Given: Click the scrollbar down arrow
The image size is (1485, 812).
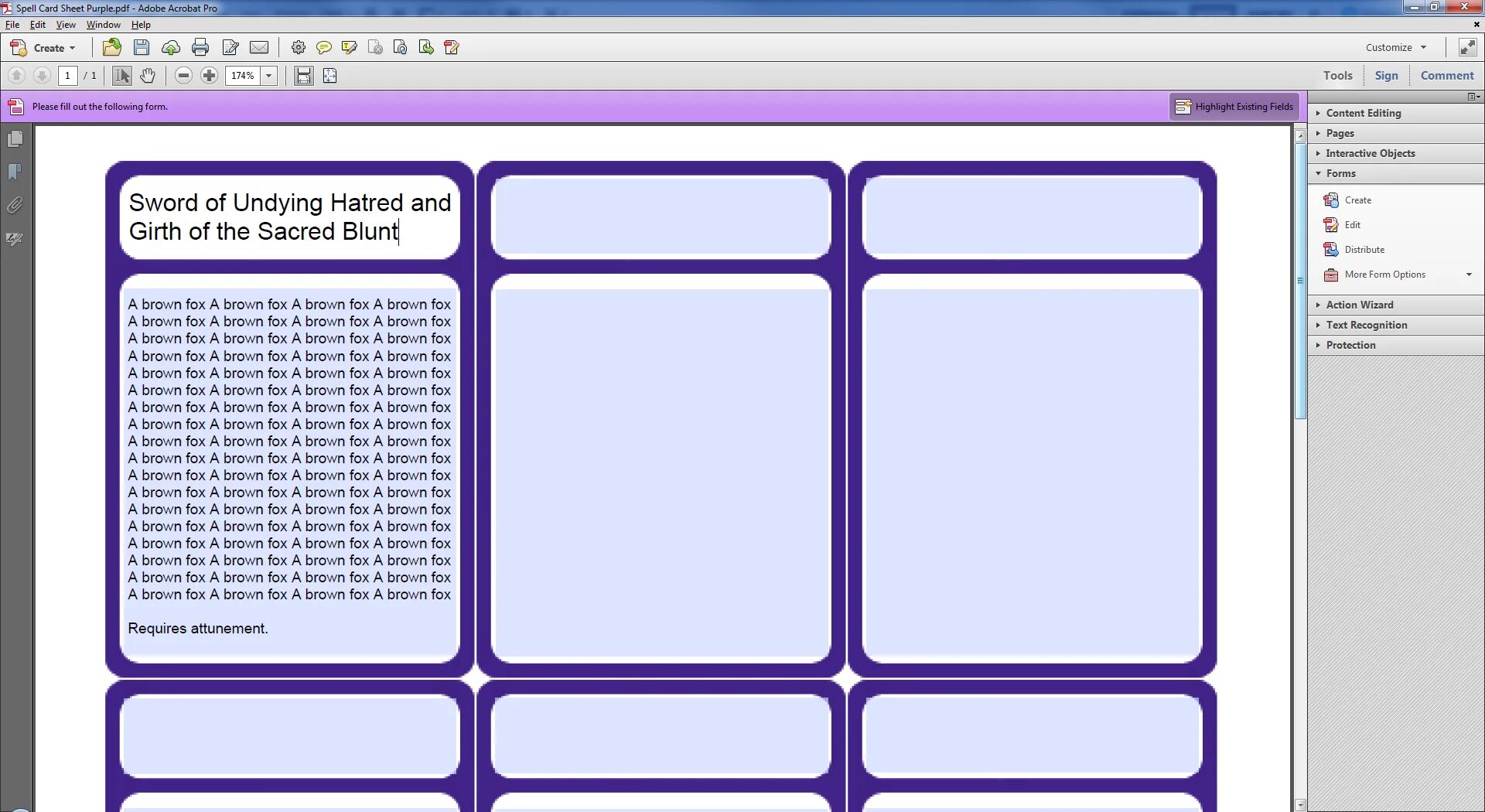Looking at the screenshot, I should 1300,805.
